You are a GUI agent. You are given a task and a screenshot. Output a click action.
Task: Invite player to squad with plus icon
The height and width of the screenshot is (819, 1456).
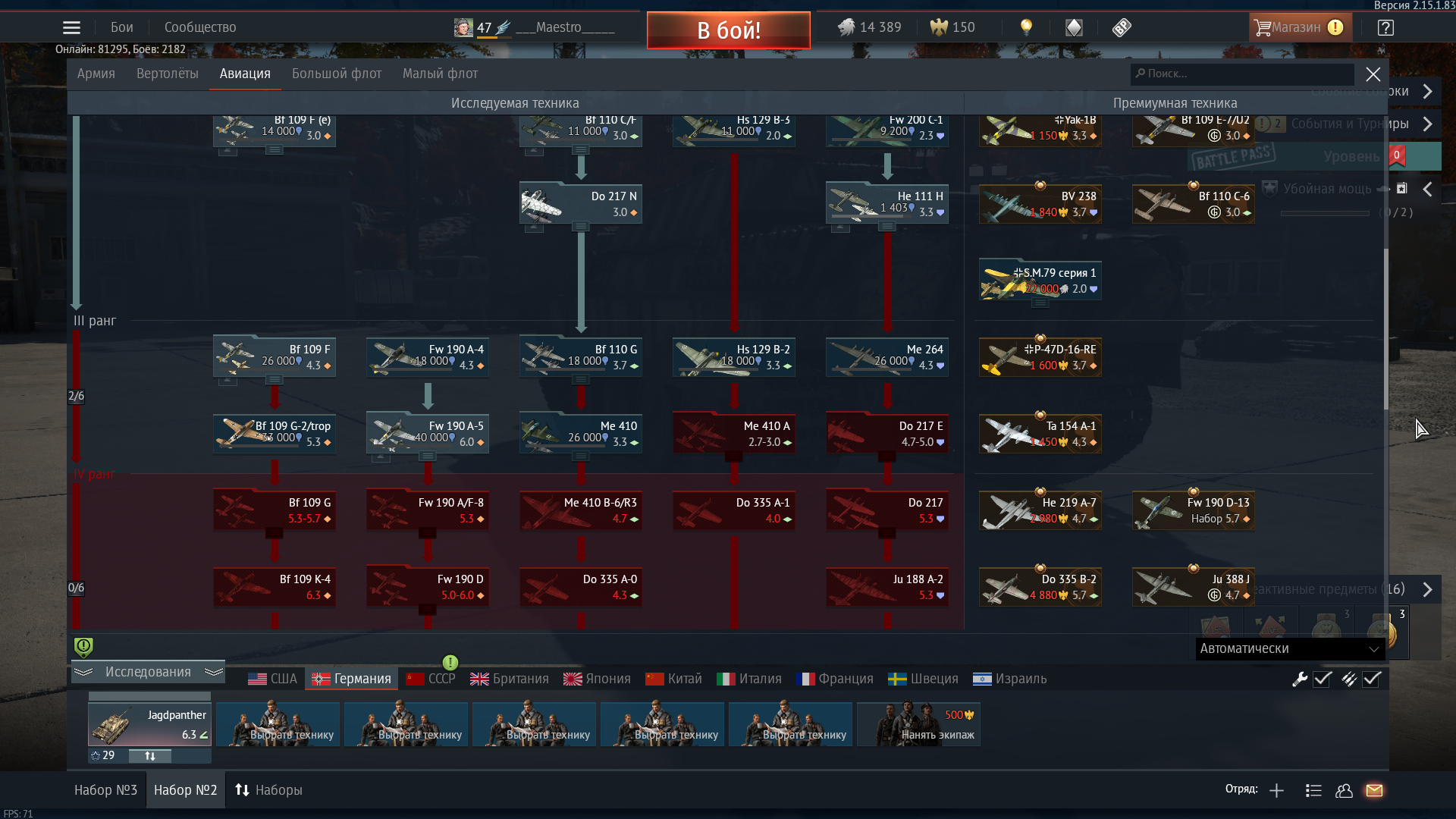tap(1276, 790)
